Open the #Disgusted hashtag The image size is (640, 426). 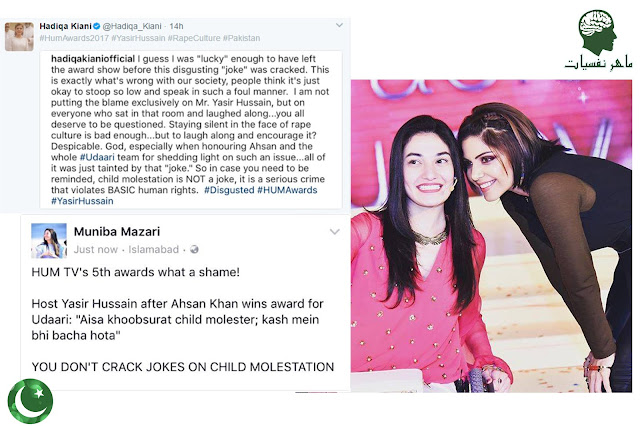(x=229, y=190)
